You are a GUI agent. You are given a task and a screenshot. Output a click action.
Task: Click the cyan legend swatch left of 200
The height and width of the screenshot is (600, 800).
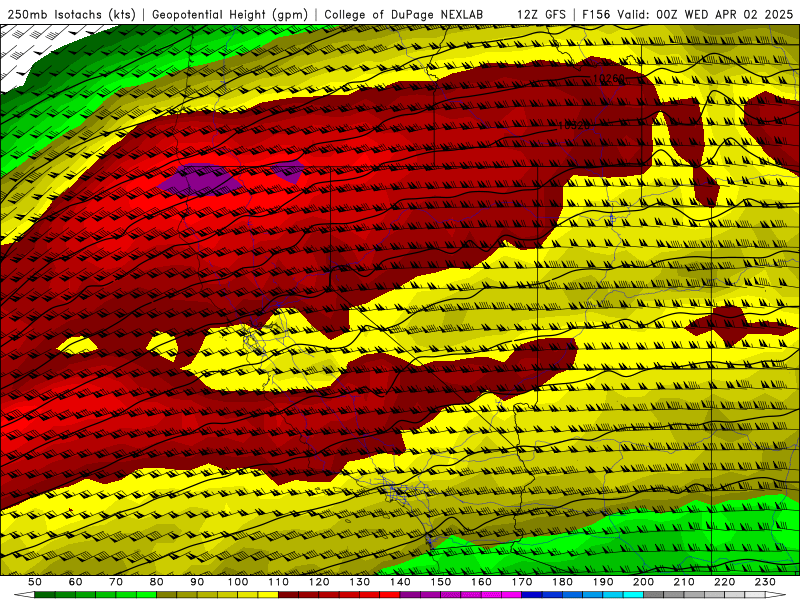(633, 595)
